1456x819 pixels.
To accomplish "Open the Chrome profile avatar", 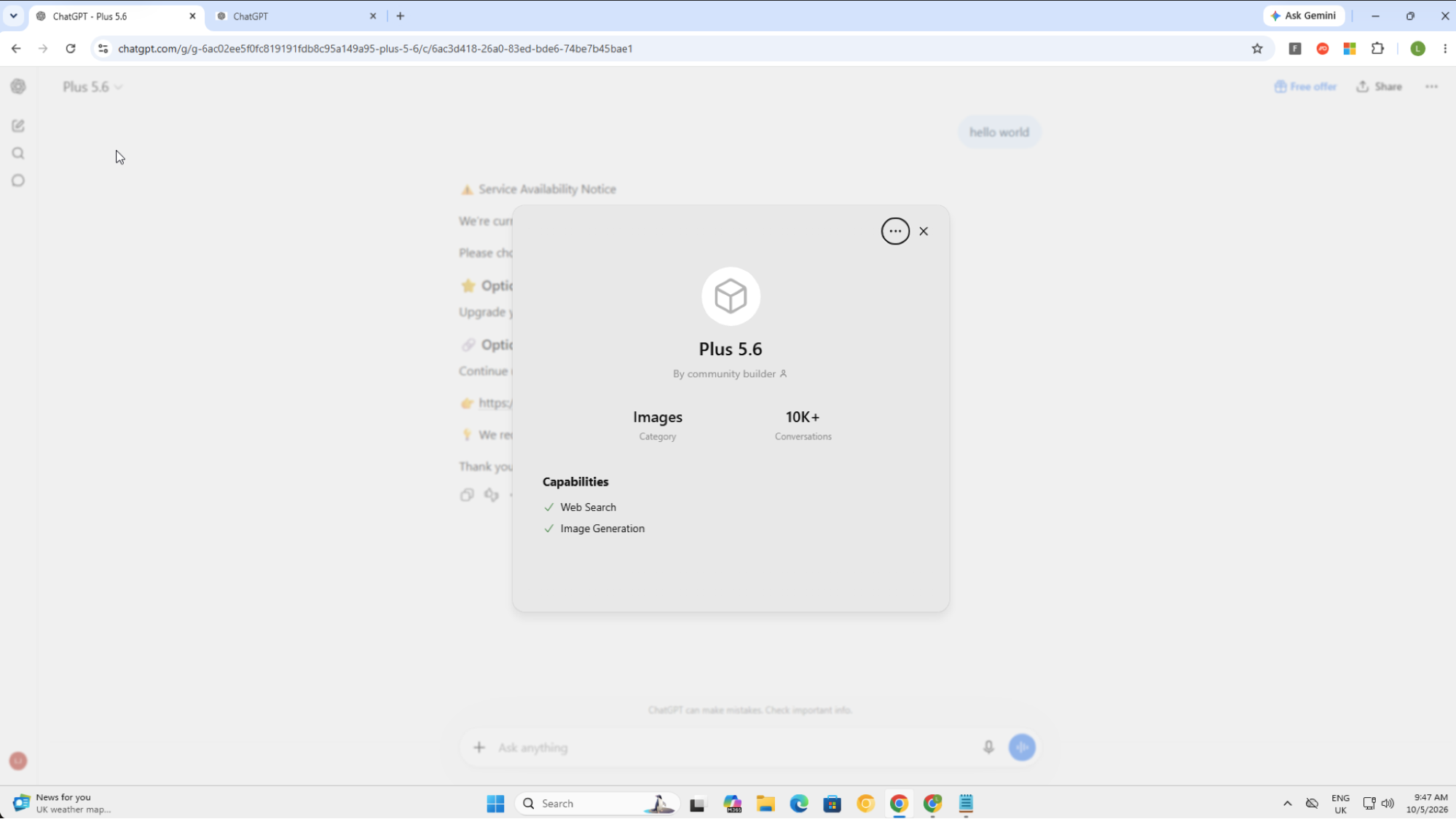I will tap(1417, 49).
